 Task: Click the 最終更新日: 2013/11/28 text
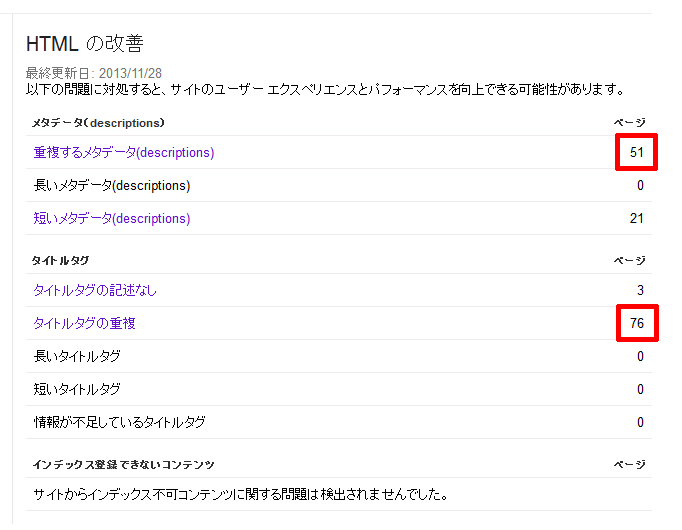click(x=94, y=73)
